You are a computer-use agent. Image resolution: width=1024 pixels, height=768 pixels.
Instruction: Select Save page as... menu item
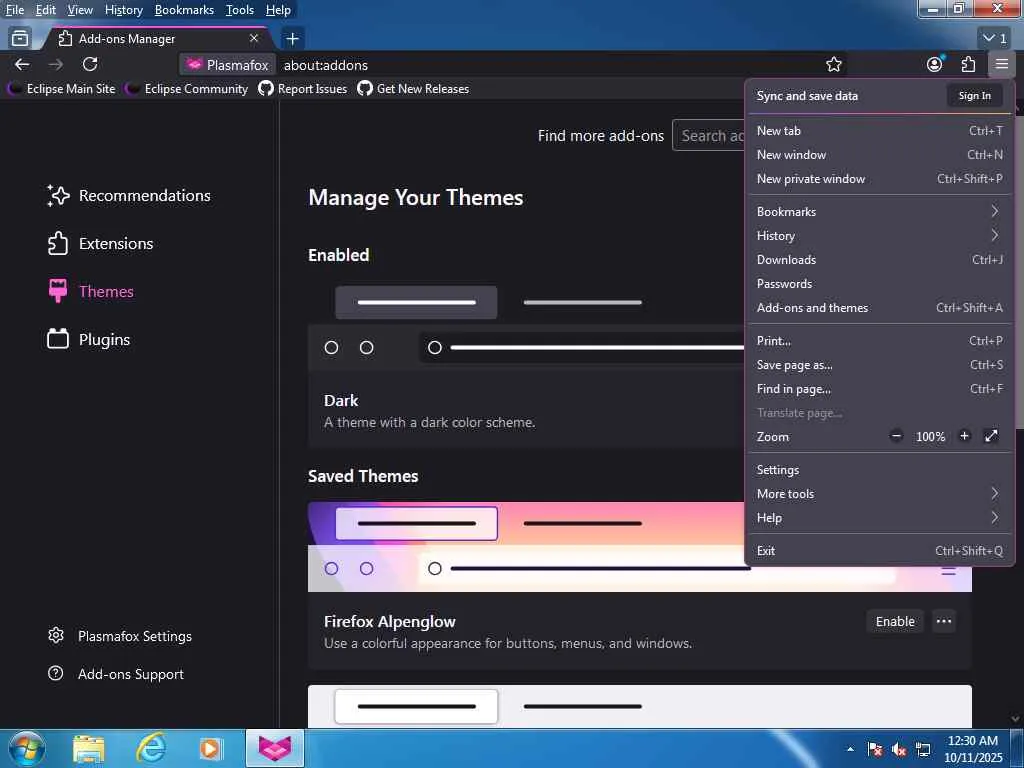pyautogui.click(x=878, y=365)
